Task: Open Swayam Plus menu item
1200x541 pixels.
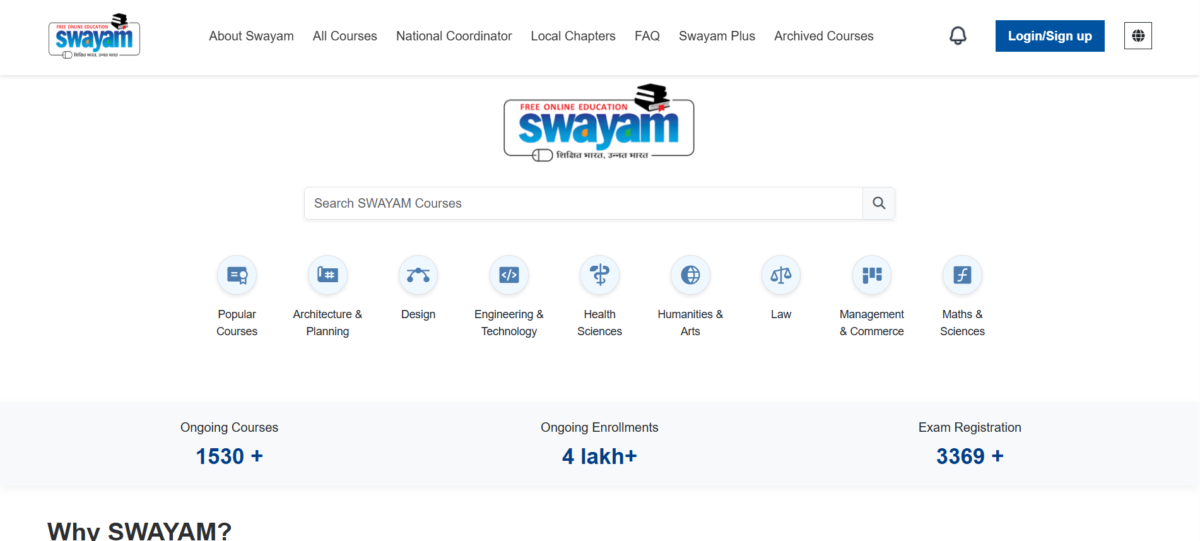Action: click(717, 36)
